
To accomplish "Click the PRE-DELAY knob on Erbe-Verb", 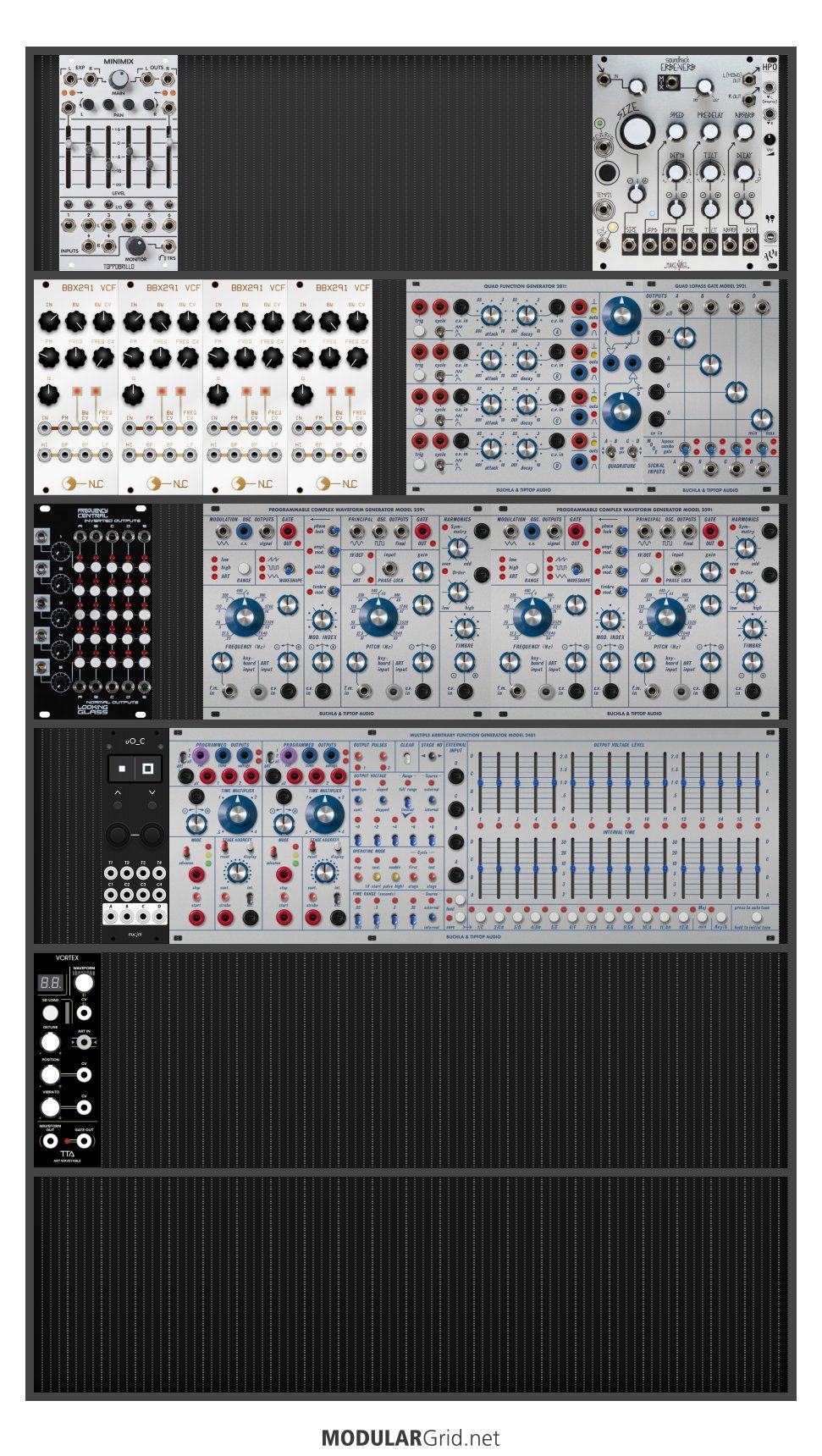I will pos(710,131).
